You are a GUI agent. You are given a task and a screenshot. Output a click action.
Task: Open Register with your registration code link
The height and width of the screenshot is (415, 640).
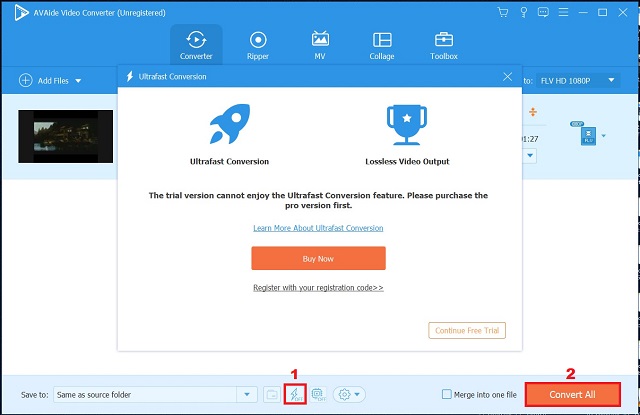tap(318, 288)
